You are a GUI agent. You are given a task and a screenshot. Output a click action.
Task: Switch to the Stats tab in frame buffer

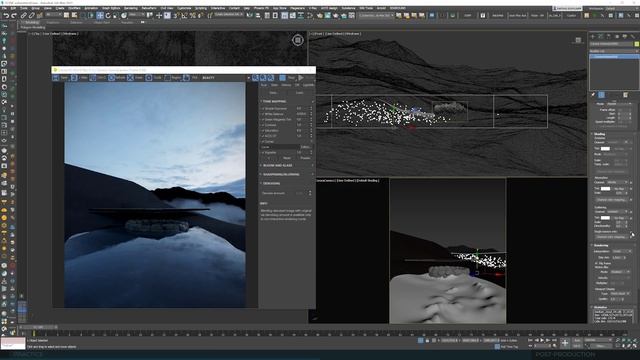coord(274,85)
